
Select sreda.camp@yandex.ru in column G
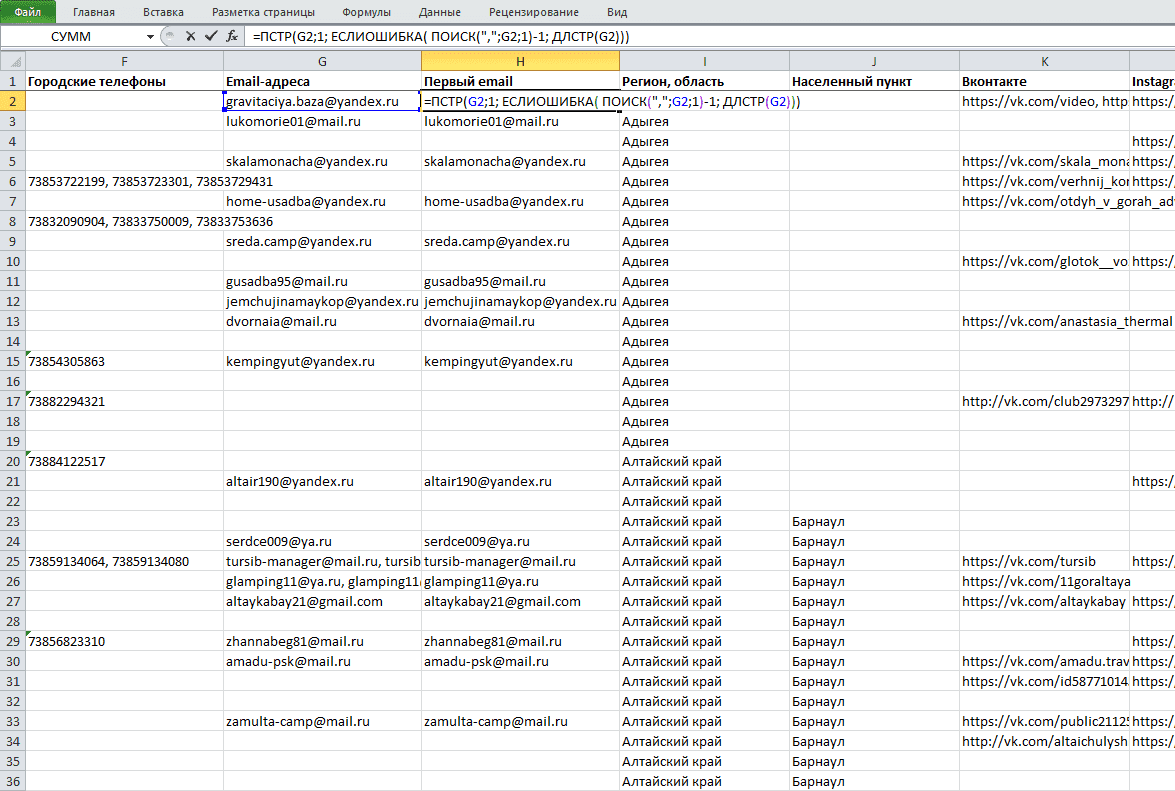pyautogui.click(x=322, y=241)
